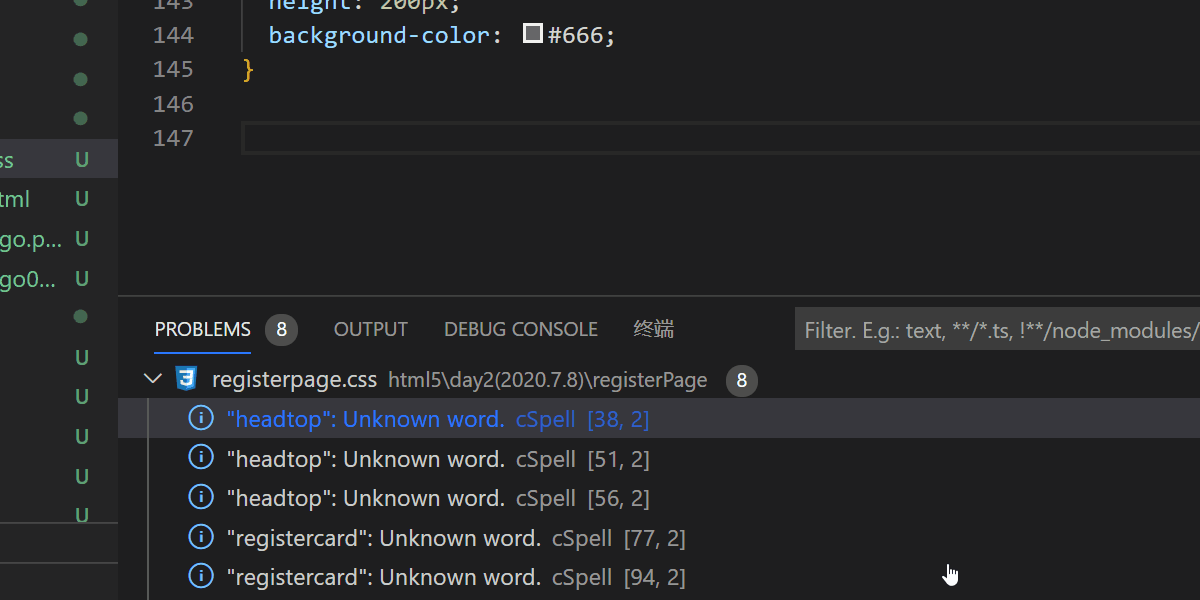Image resolution: width=1200 pixels, height=600 pixels.
Task: Select the untracked go.p file in the sidebar
Action: 30,238
